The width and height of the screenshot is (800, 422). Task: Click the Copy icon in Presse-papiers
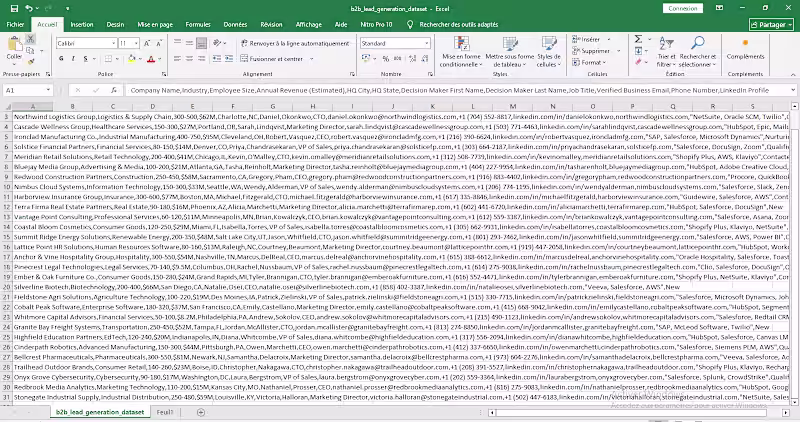[30, 51]
